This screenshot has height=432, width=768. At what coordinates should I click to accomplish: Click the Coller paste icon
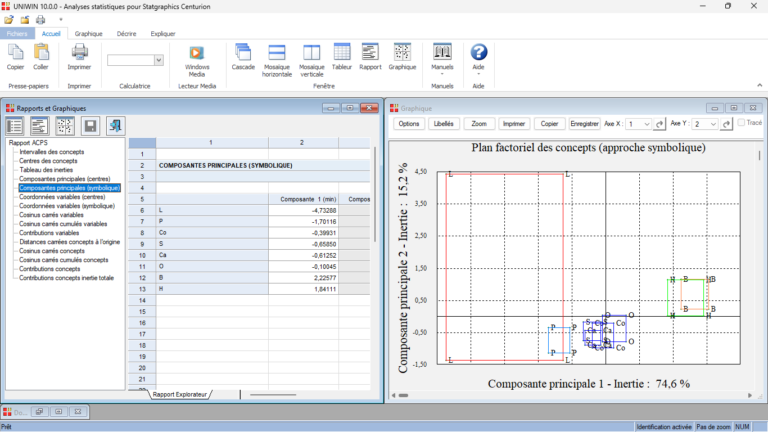(x=41, y=52)
